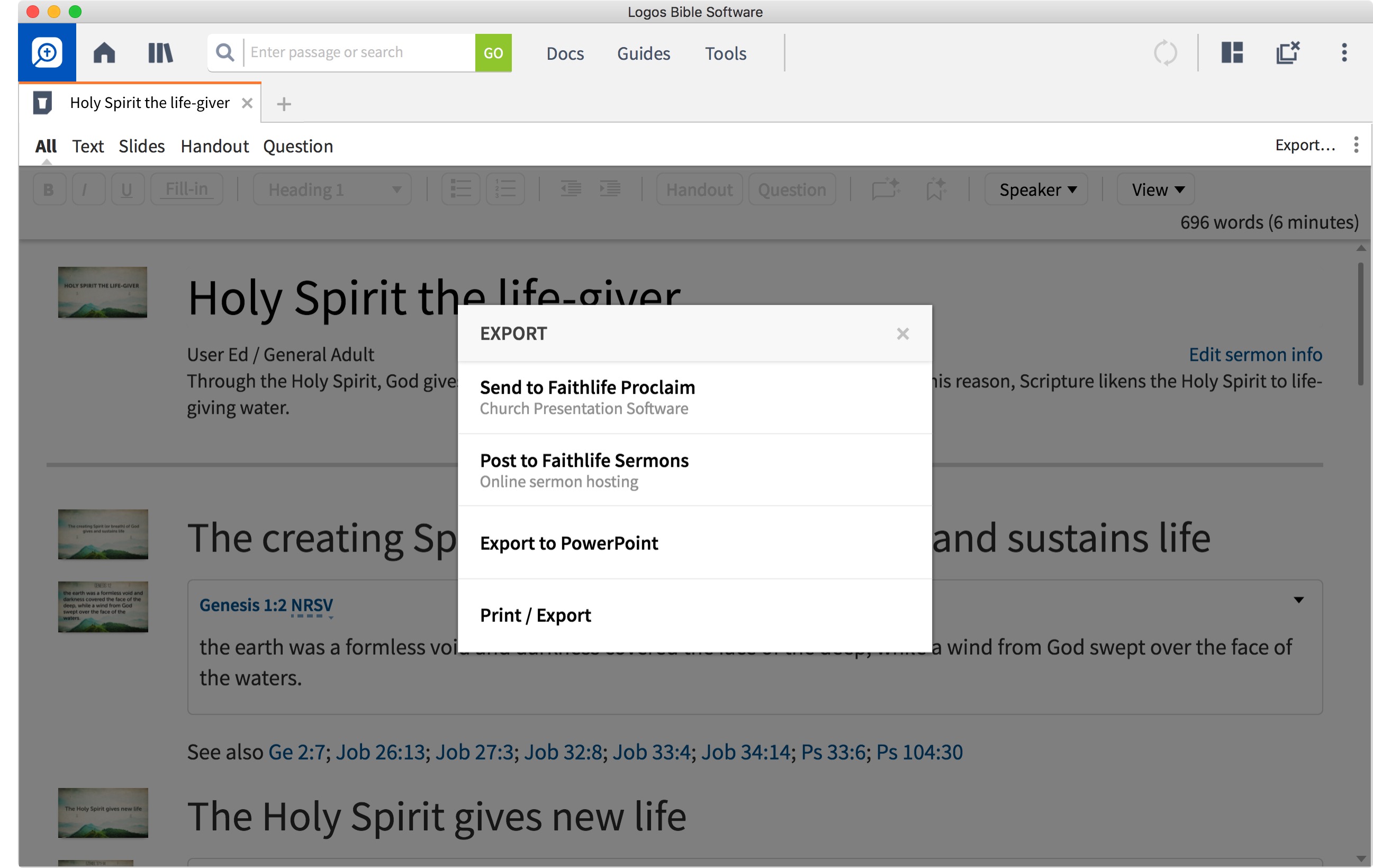Image resolution: width=1373 pixels, height=868 pixels.
Task: Open the Job 26:13 reference link
Action: tap(381, 752)
